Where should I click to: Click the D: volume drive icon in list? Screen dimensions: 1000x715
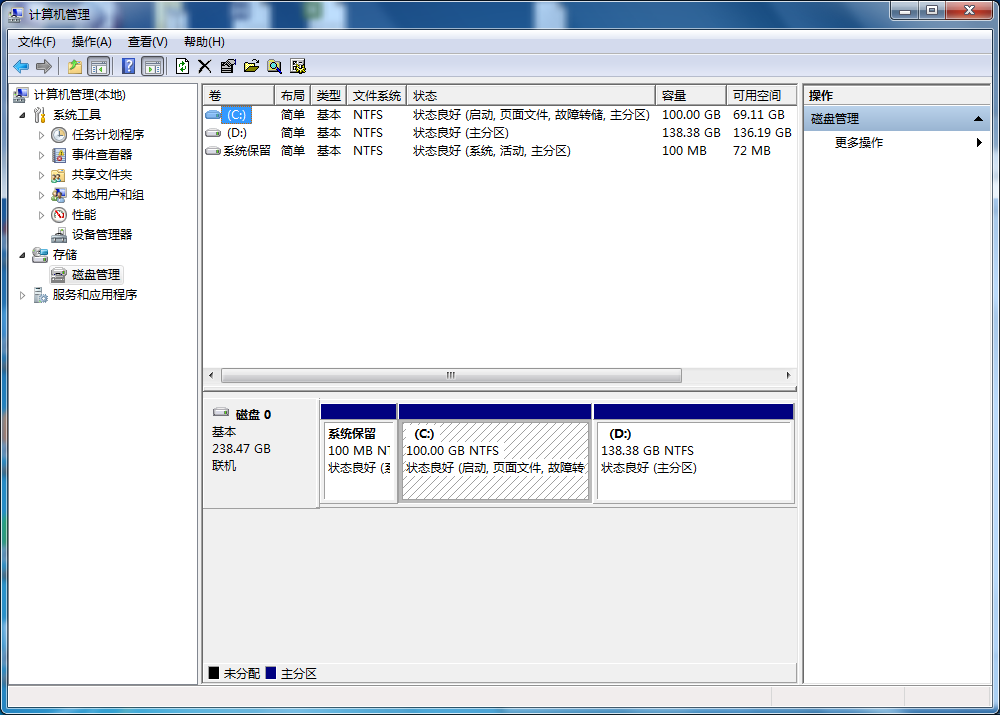pyautogui.click(x=213, y=133)
